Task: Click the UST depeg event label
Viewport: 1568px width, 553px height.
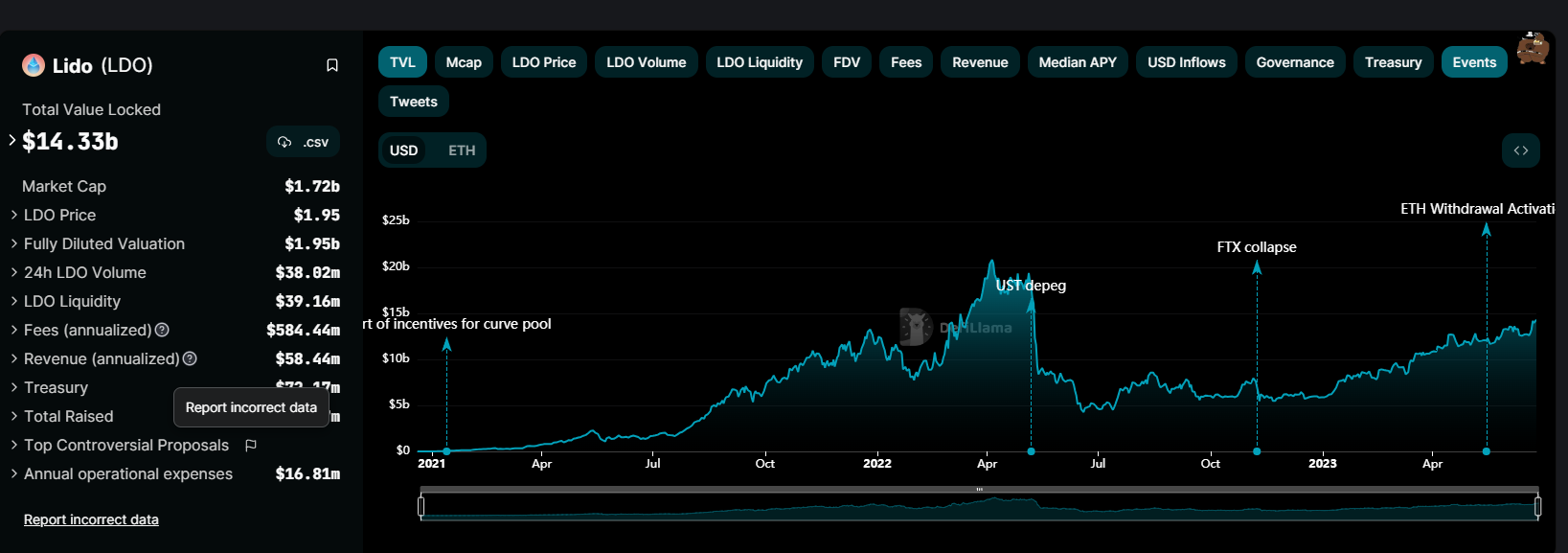Action: click(1031, 286)
